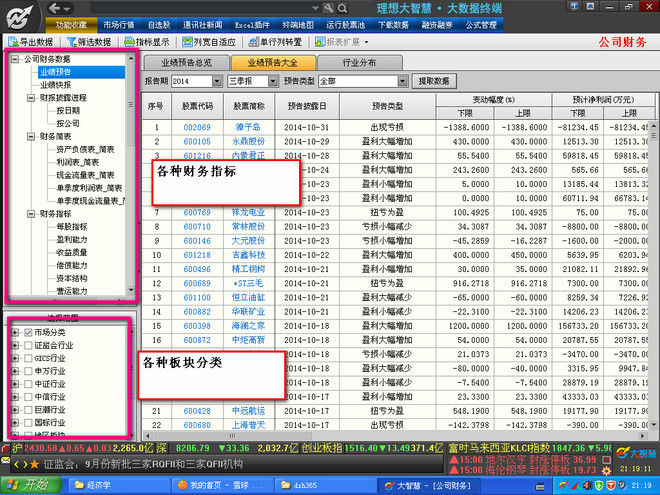Click the gear icon beside alert ticker
Screen dimensions: 660x495
pos(606,470)
